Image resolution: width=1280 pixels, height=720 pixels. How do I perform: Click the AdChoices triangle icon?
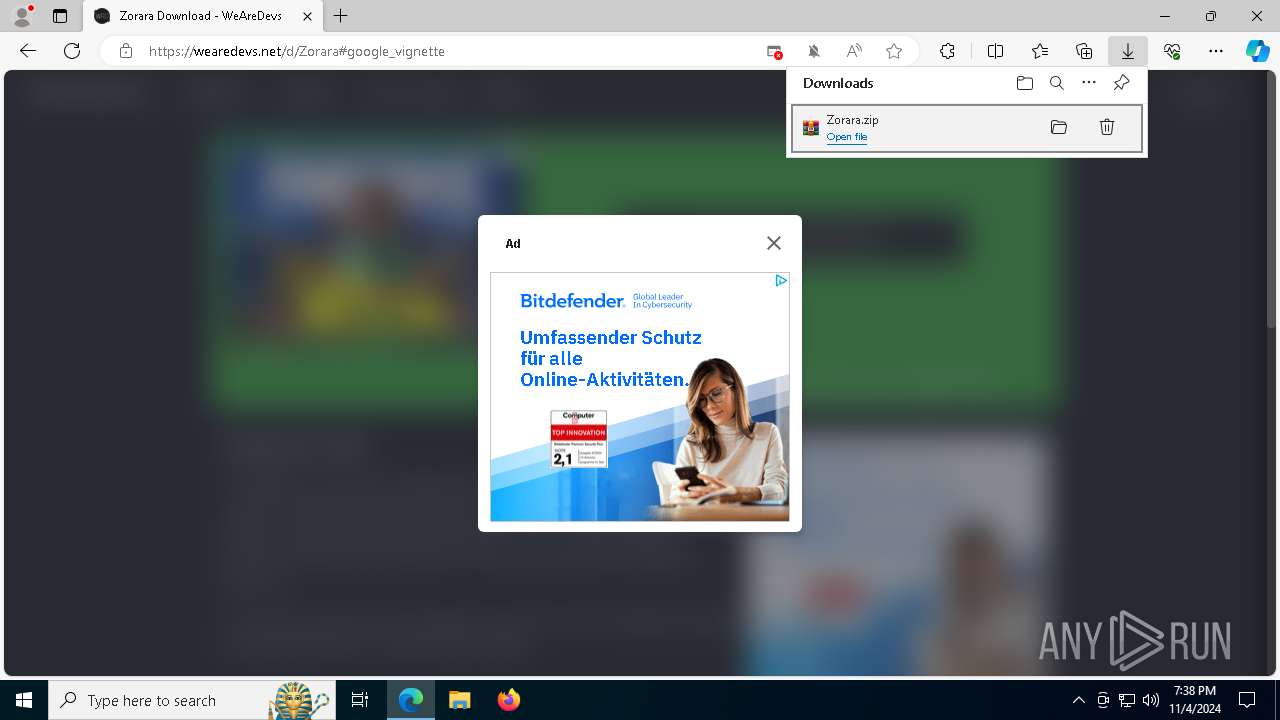coord(781,281)
